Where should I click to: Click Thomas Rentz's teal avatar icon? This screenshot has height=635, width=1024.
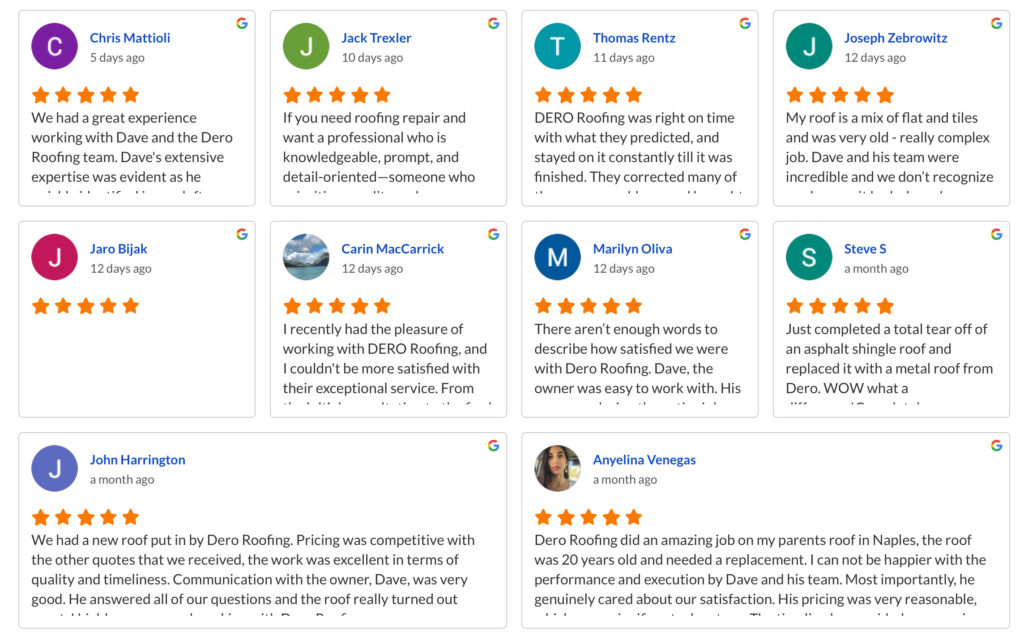point(557,46)
